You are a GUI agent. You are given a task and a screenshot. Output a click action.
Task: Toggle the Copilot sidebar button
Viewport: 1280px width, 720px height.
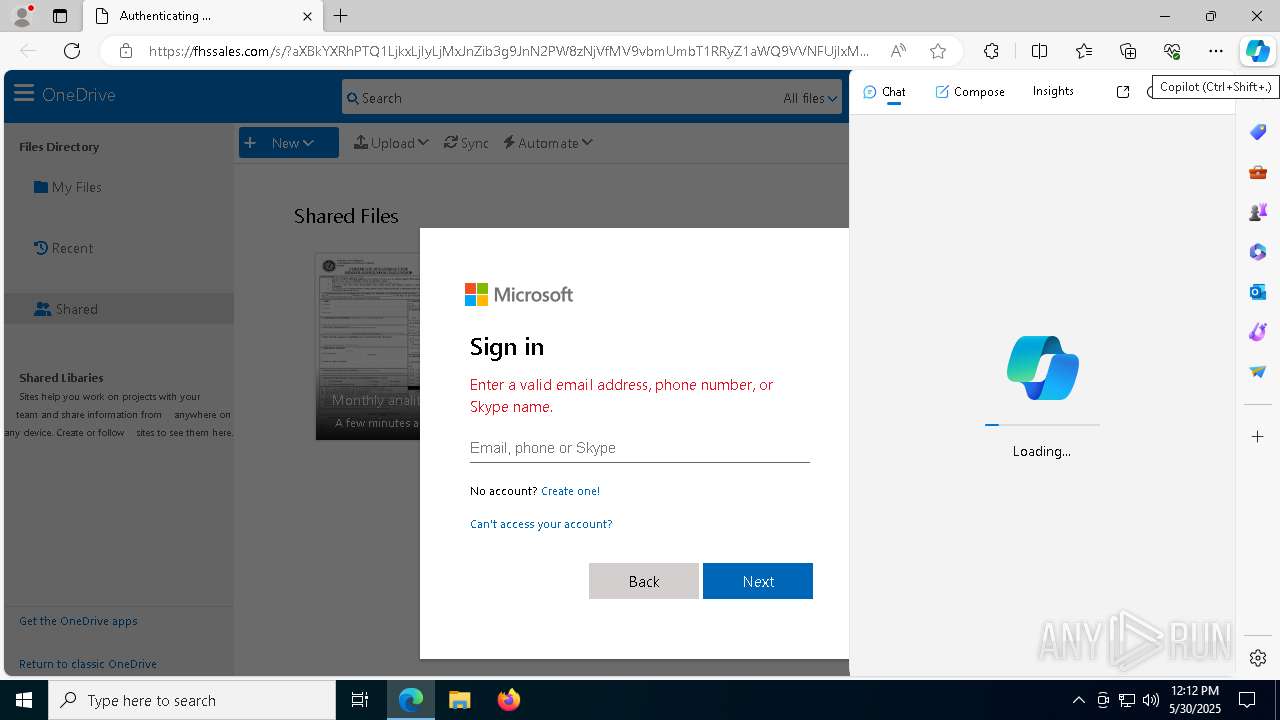(x=1257, y=51)
